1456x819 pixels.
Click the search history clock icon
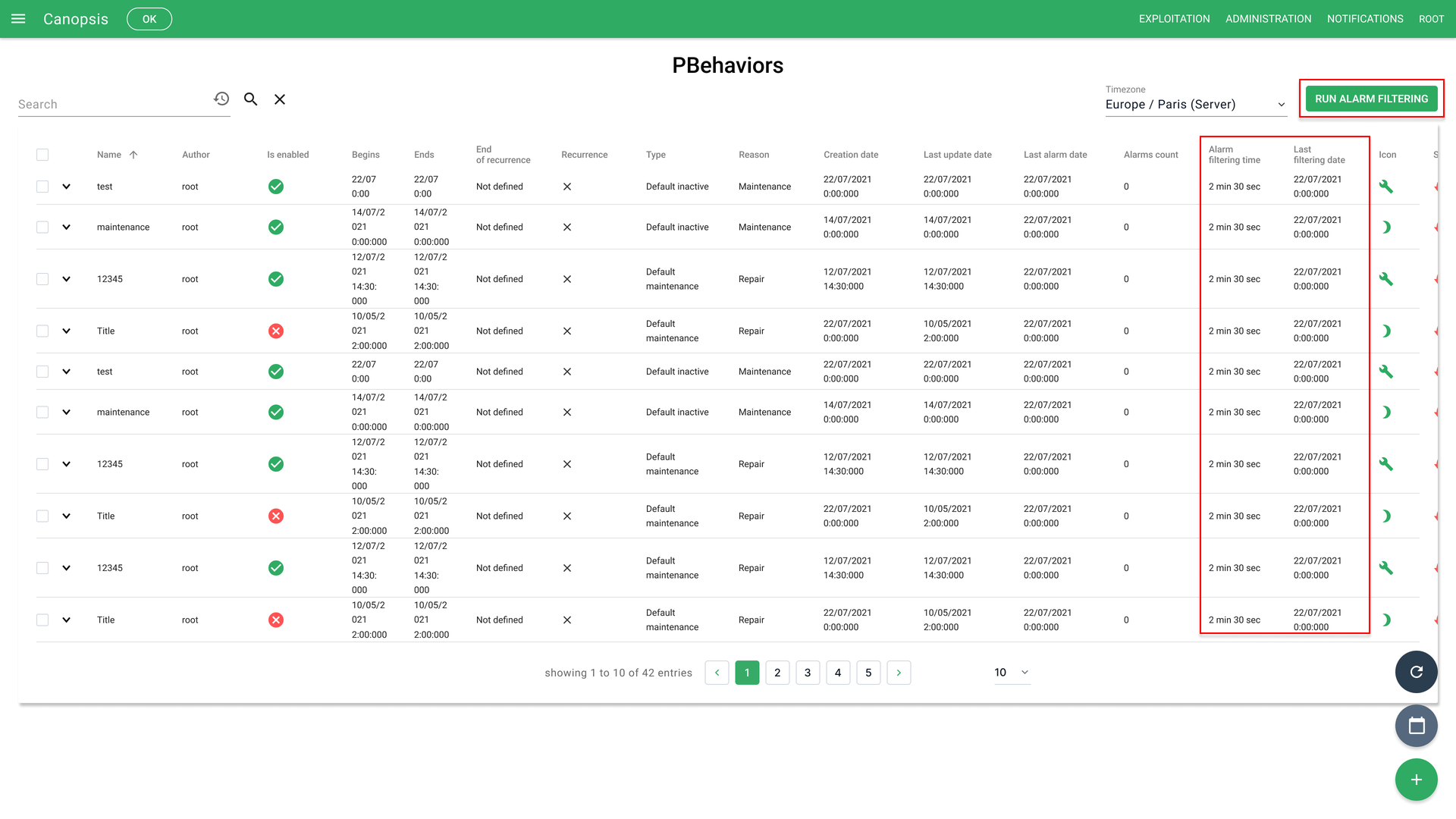tap(221, 99)
